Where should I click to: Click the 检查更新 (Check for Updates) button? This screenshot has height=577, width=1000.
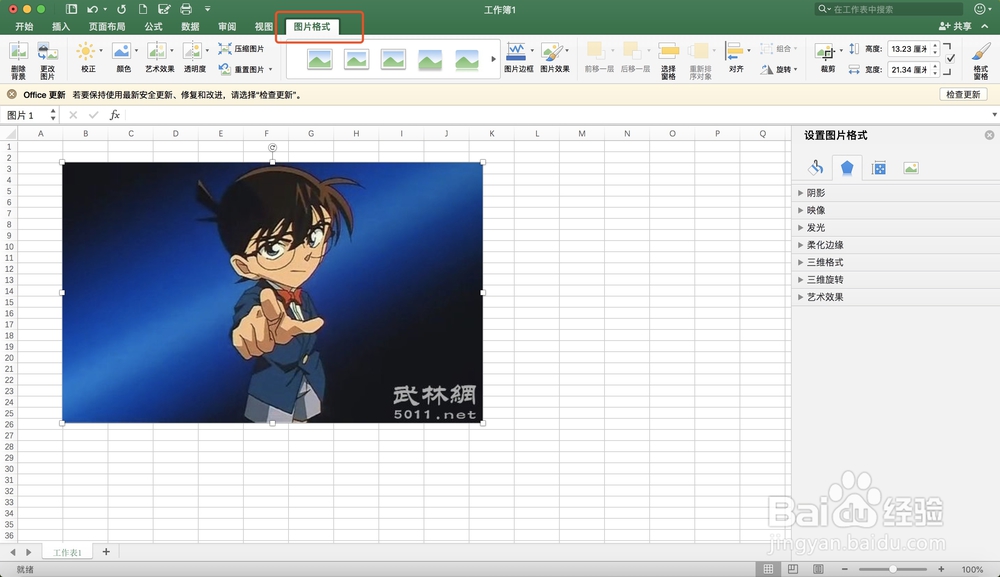[963, 94]
